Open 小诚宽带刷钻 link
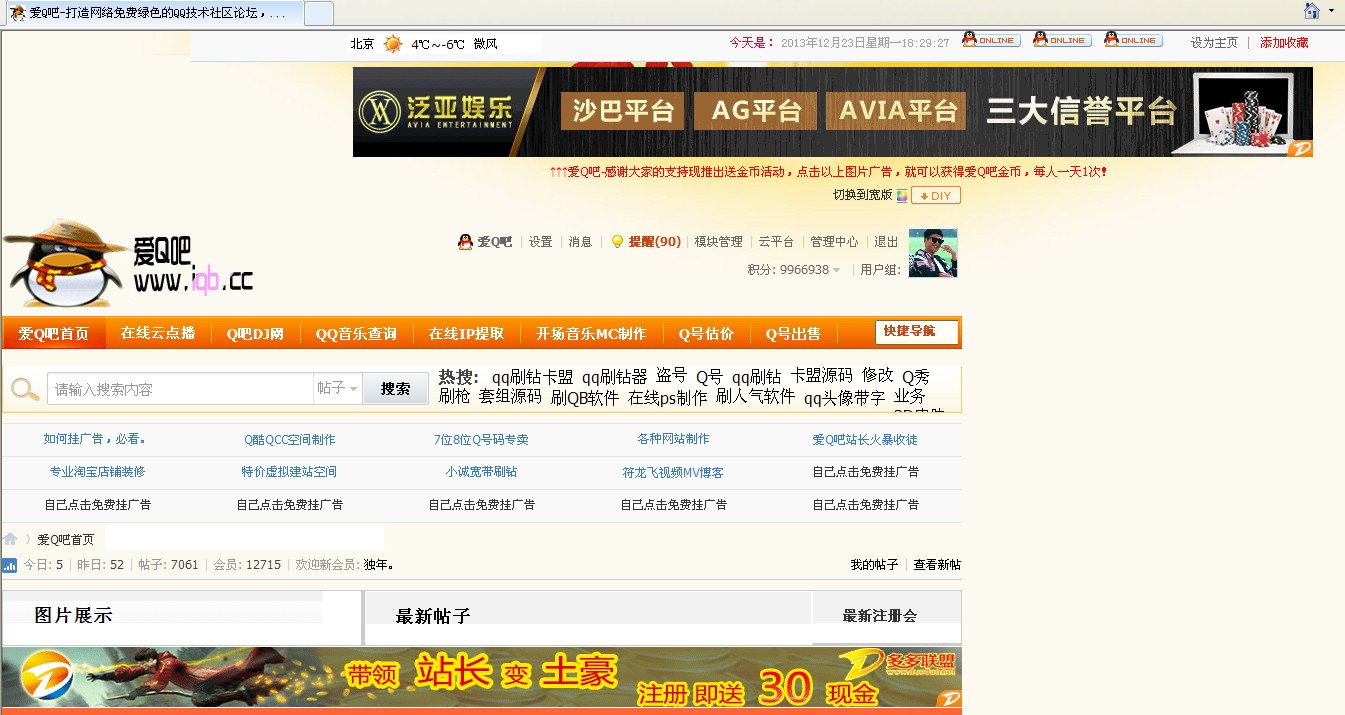 pyautogui.click(x=481, y=472)
